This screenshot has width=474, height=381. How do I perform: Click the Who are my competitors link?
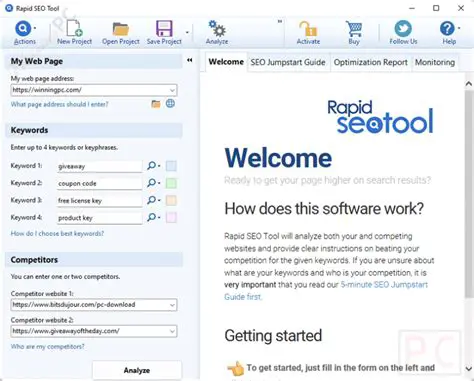[48, 347]
